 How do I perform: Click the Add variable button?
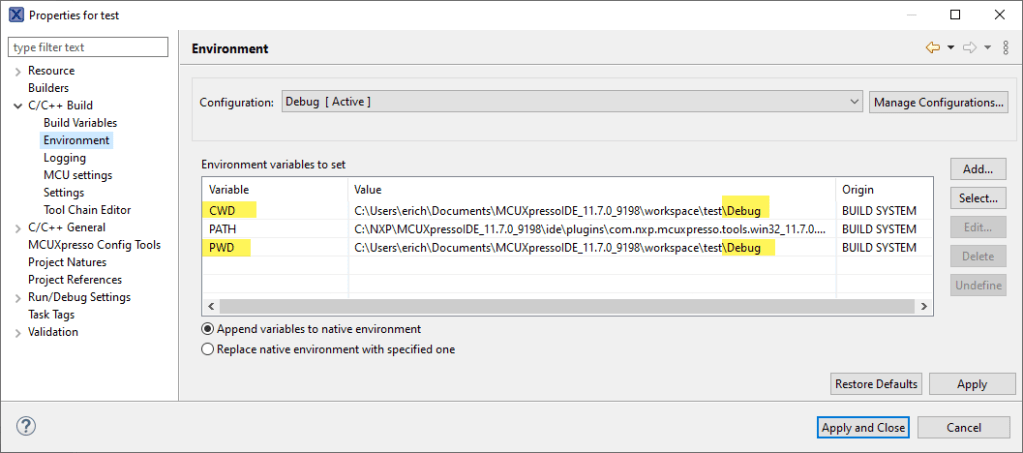977,169
